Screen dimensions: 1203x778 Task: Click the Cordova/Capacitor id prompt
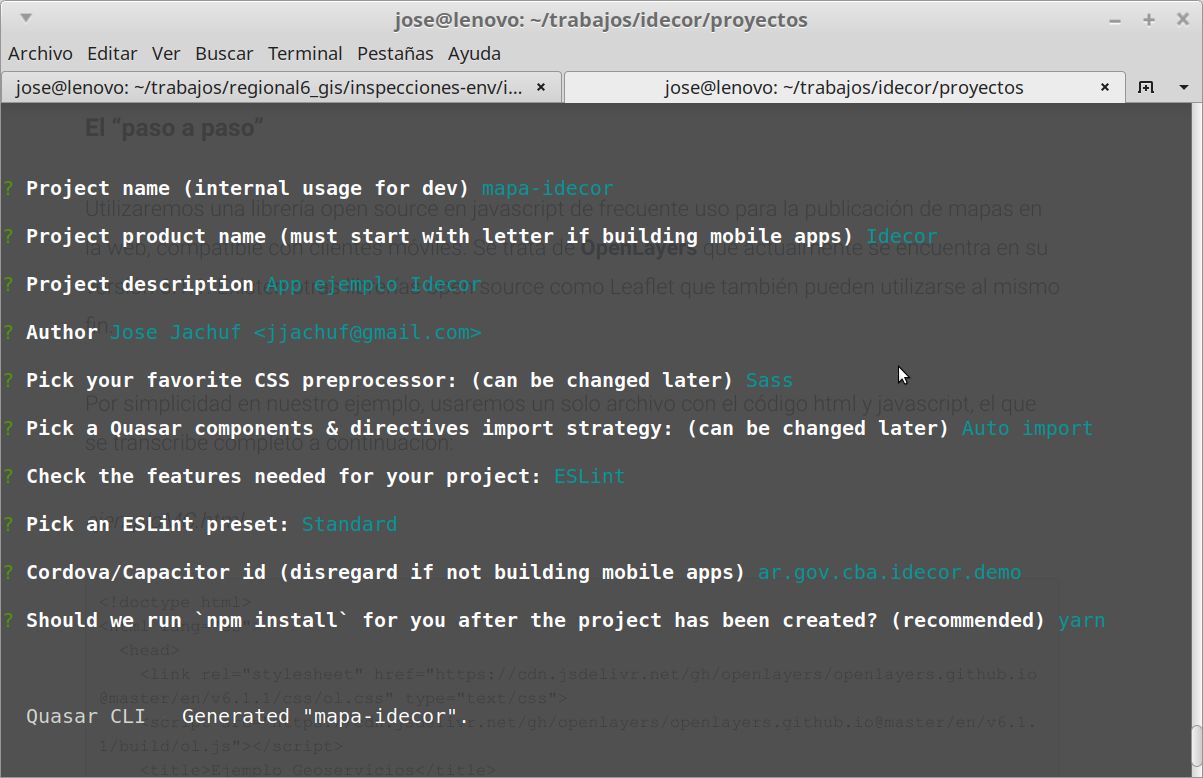click(386, 572)
